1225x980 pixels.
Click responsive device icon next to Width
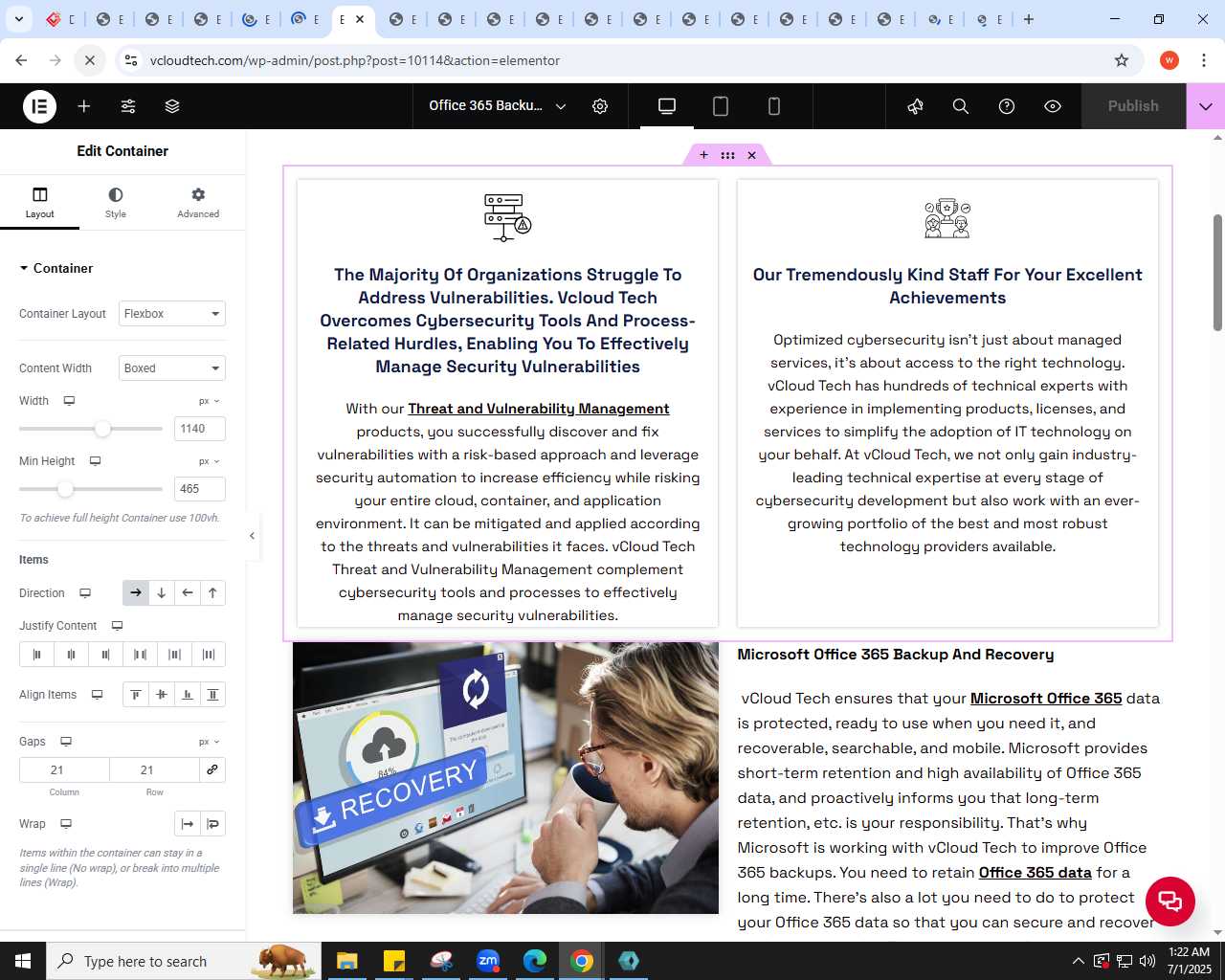click(x=69, y=401)
